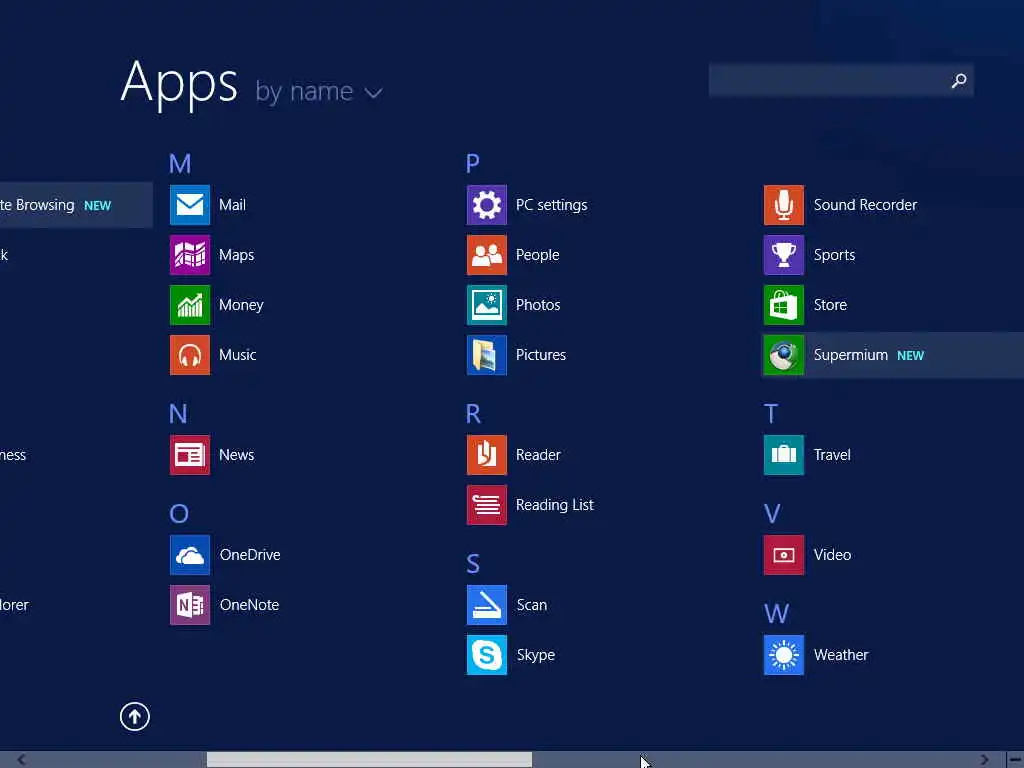Open the Money app icon

[x=190, y=305]
